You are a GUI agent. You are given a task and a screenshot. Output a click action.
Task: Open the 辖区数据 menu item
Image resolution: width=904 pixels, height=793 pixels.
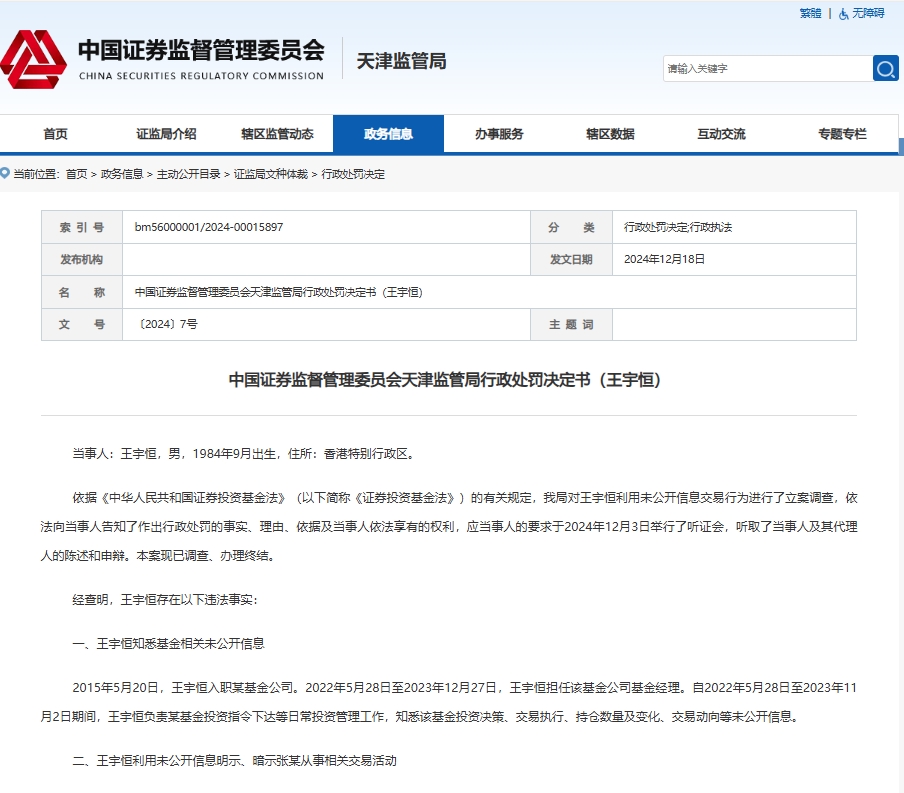tap(610, 134)
